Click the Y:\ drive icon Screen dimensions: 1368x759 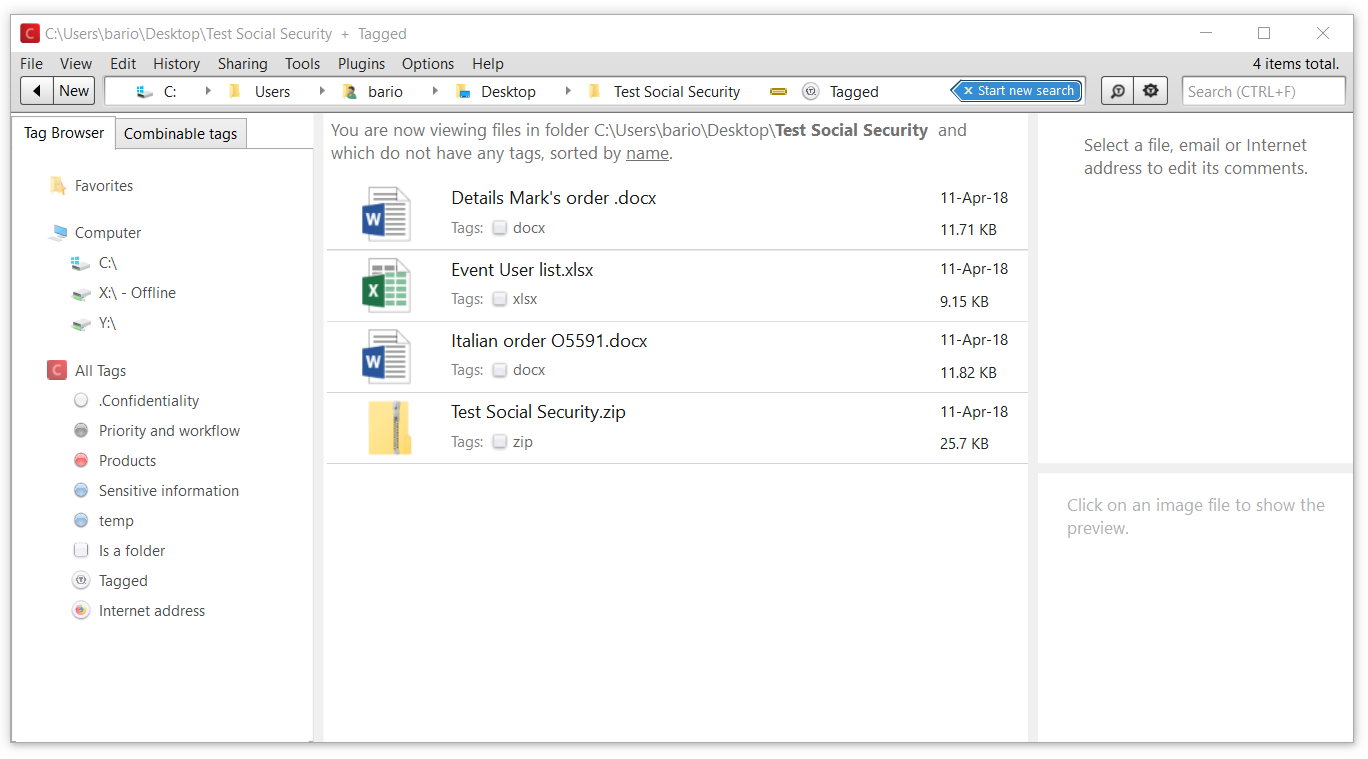(x=81, y=323)
